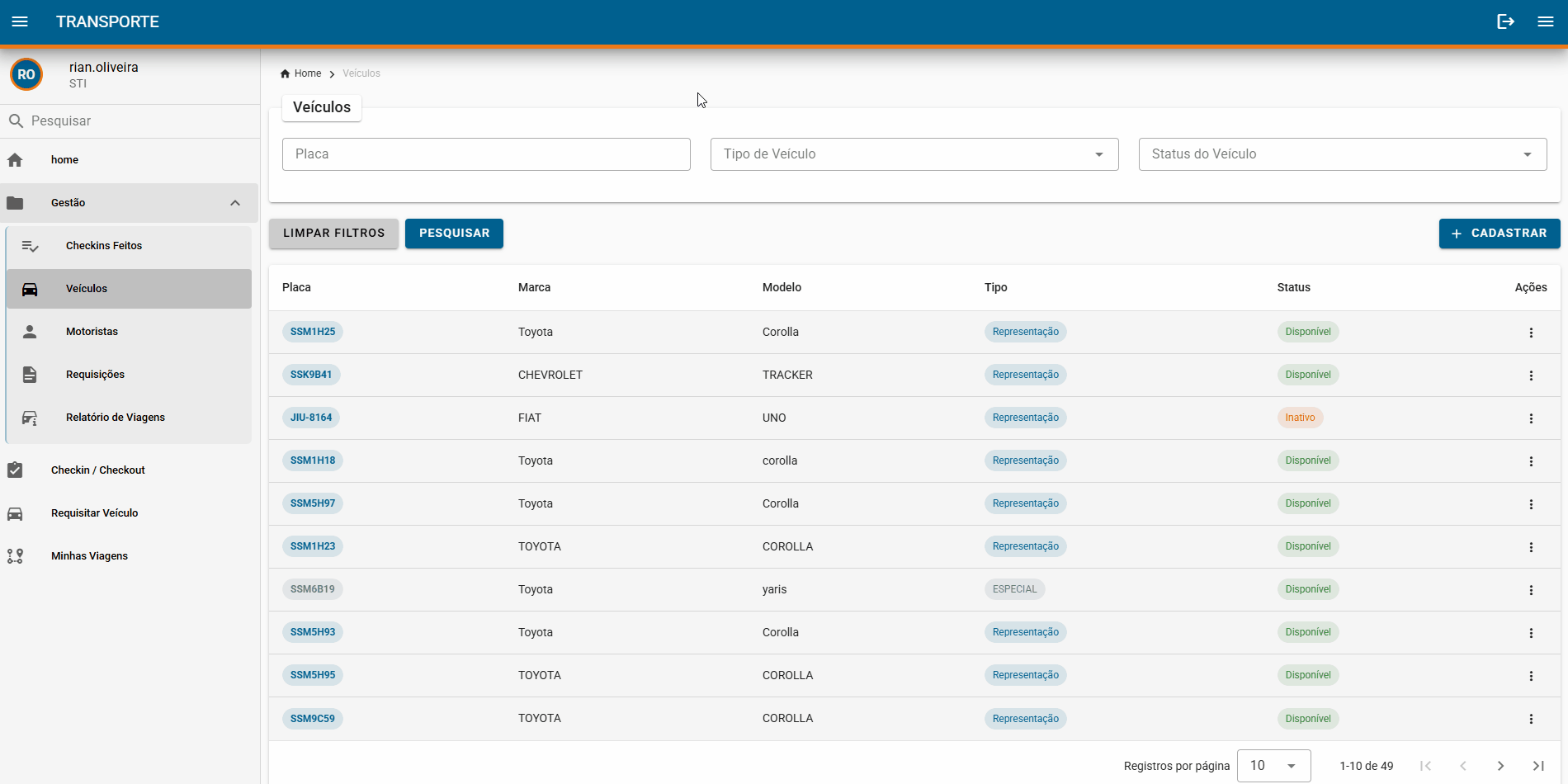
Task: Click the Relatório de Viagens icon
Action: click(x=30, y=418)
